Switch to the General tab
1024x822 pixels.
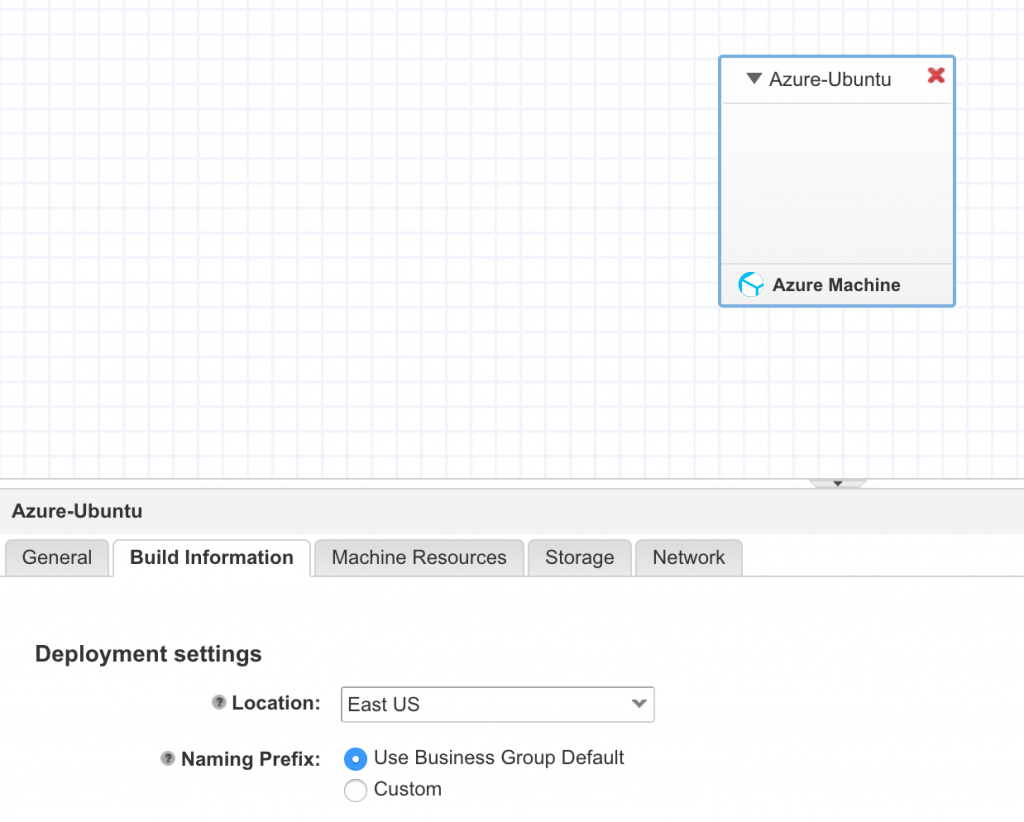[x=57, y=558]
